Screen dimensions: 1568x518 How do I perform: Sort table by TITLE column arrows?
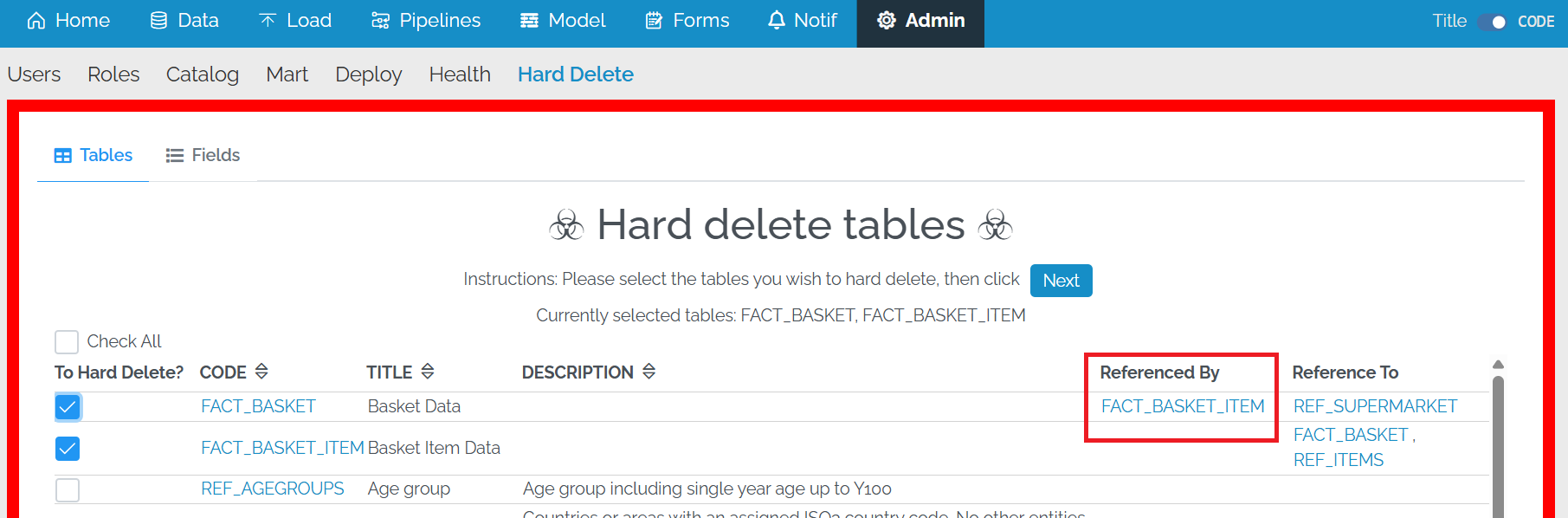427,372
